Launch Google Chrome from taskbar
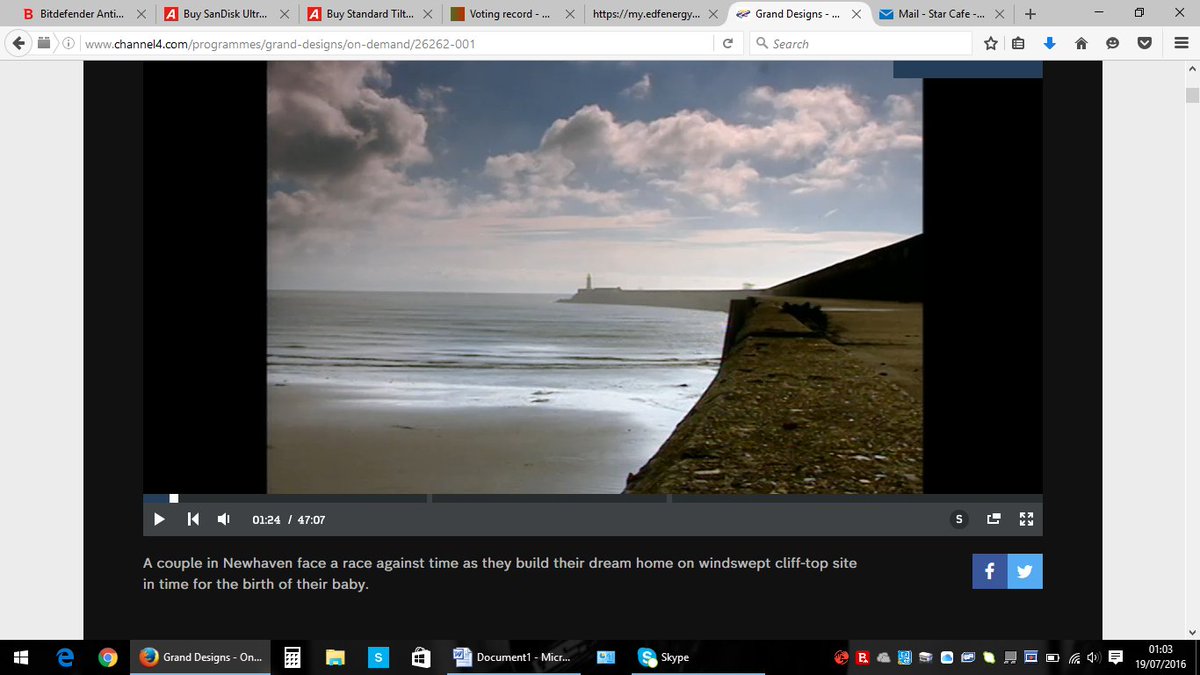The width and height of the screenshot is (1200, 675). pyautogui.click(x=108, y=657)
